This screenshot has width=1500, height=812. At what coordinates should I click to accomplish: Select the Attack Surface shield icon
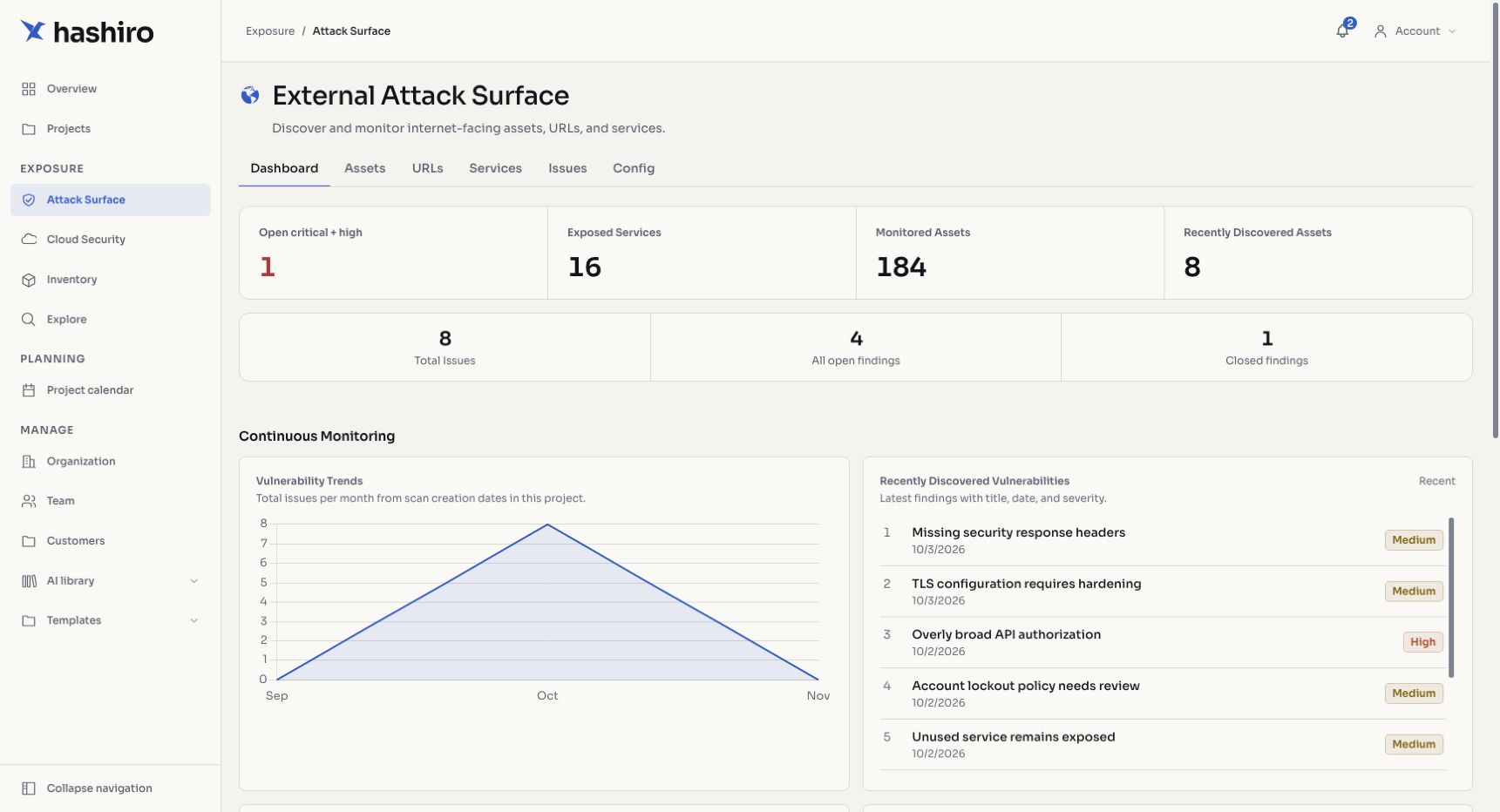coord(29,200)
